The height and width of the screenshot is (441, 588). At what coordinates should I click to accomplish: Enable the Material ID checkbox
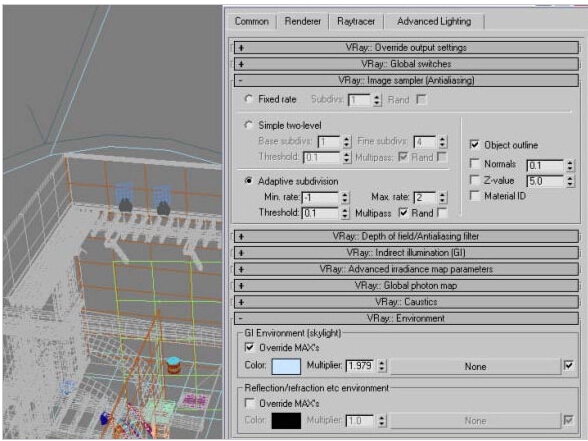tap(475, 196)
